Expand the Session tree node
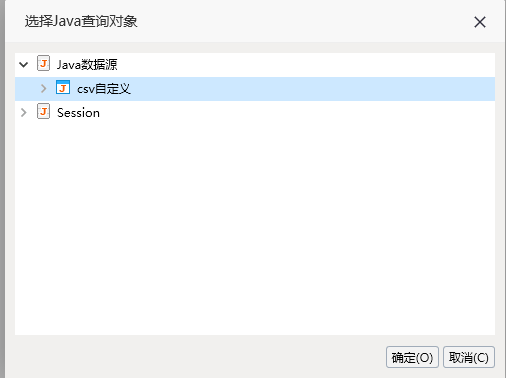 point(24,113)
